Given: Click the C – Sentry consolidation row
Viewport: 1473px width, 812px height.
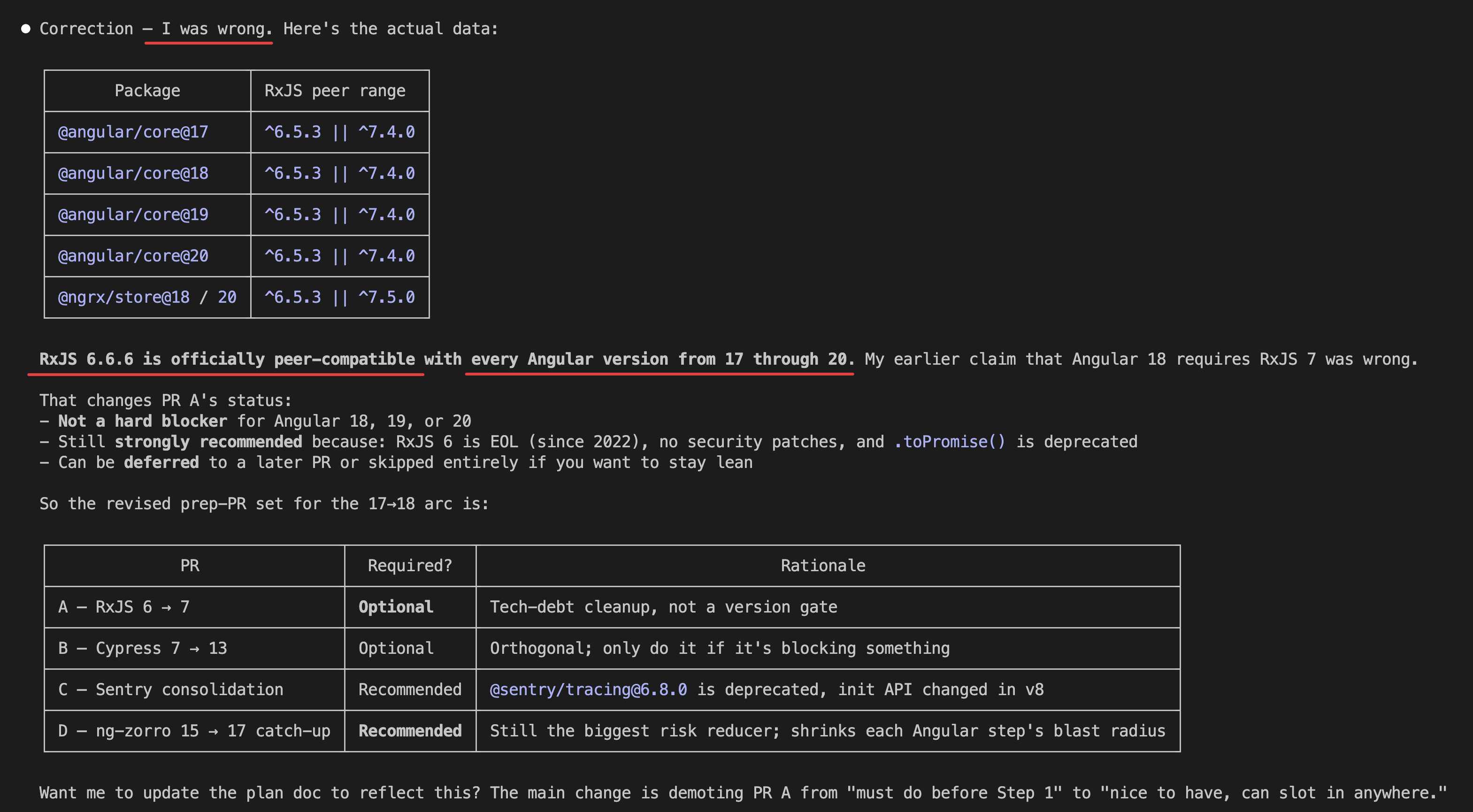Looking at the screenshot, I should pos(170,689).
